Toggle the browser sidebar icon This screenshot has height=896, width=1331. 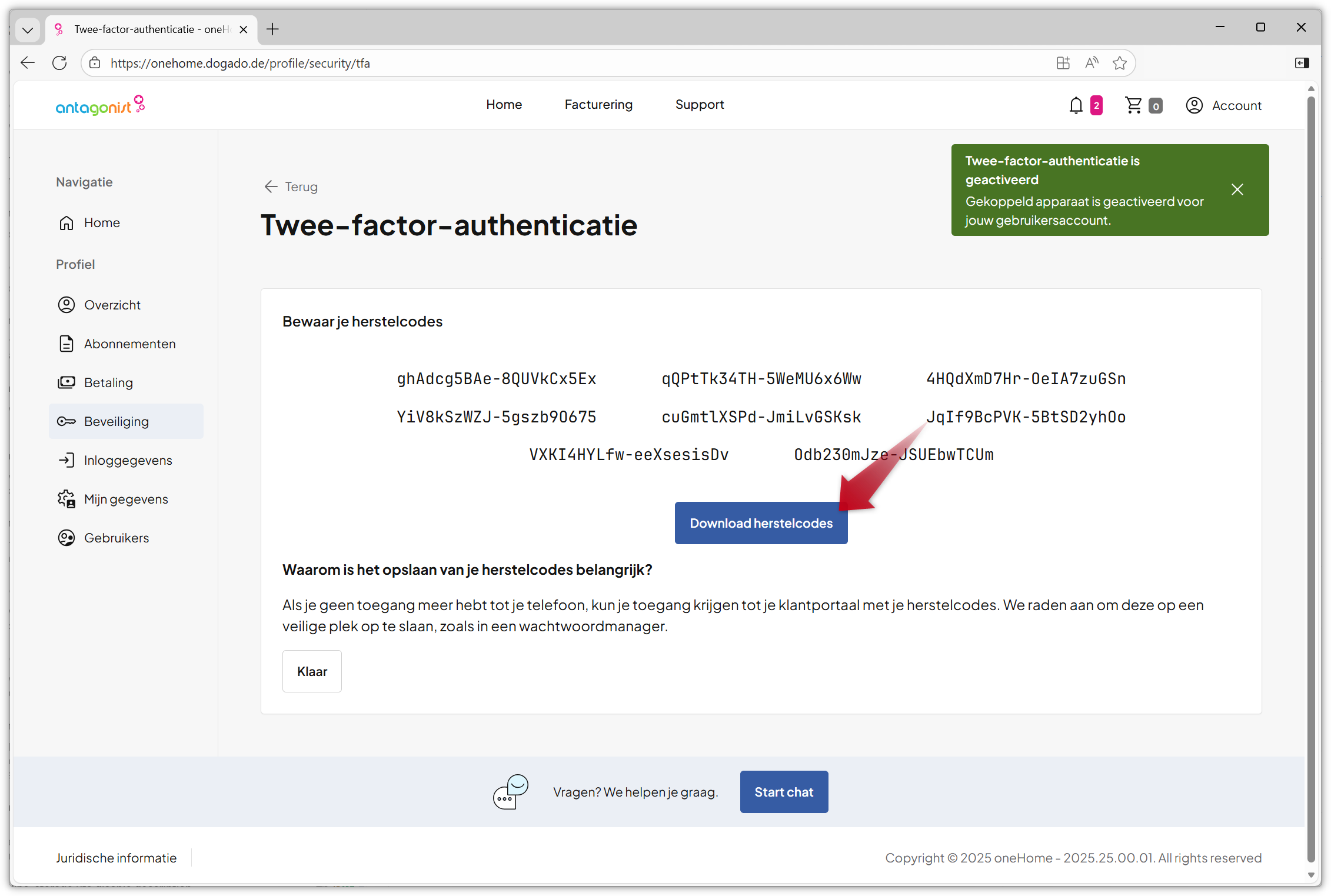1302,63
